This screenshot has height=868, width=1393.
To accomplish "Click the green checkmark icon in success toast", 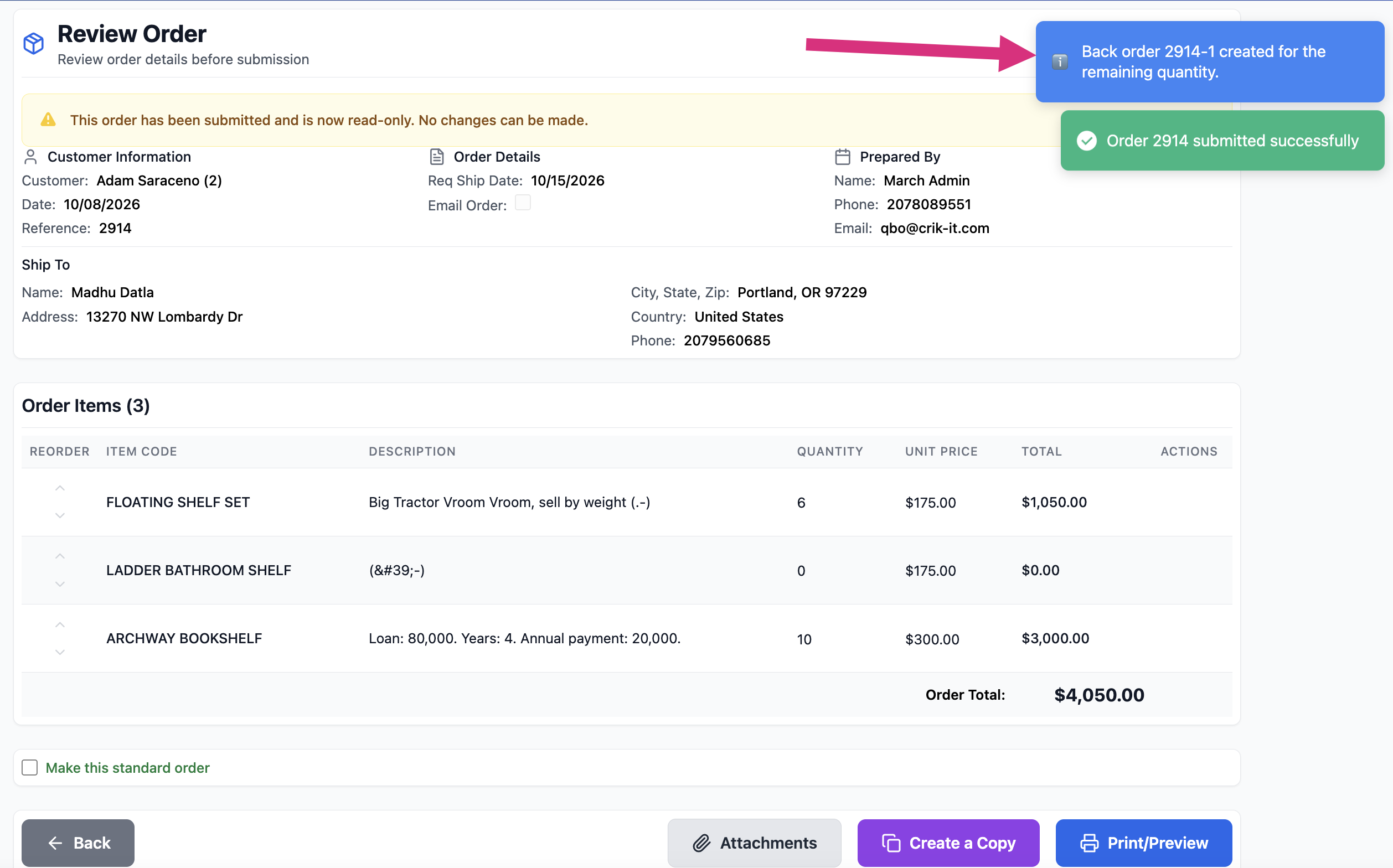I will coord(1086,141).
